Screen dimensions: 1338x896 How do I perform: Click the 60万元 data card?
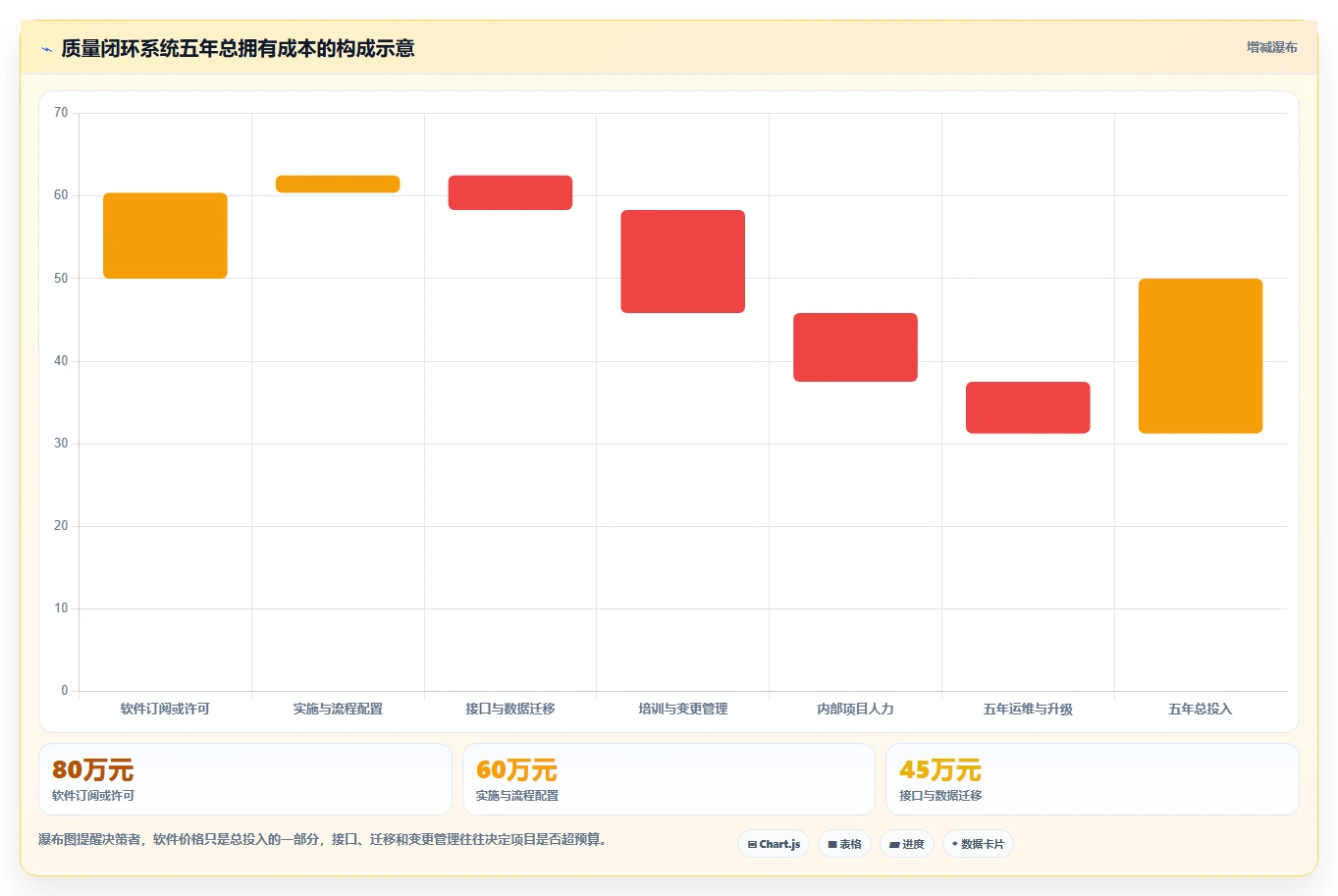[x=669, y=779]
